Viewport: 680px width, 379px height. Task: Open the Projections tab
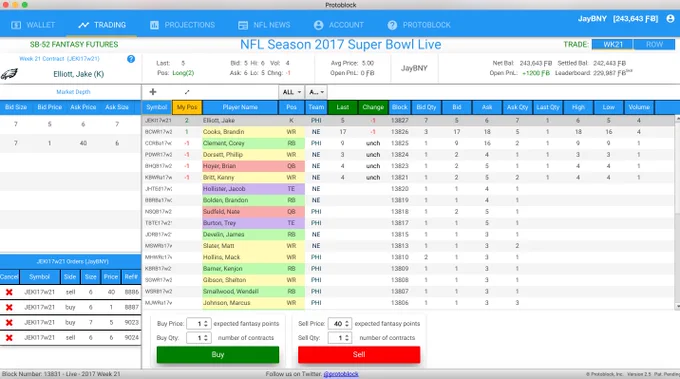point(182,25)
